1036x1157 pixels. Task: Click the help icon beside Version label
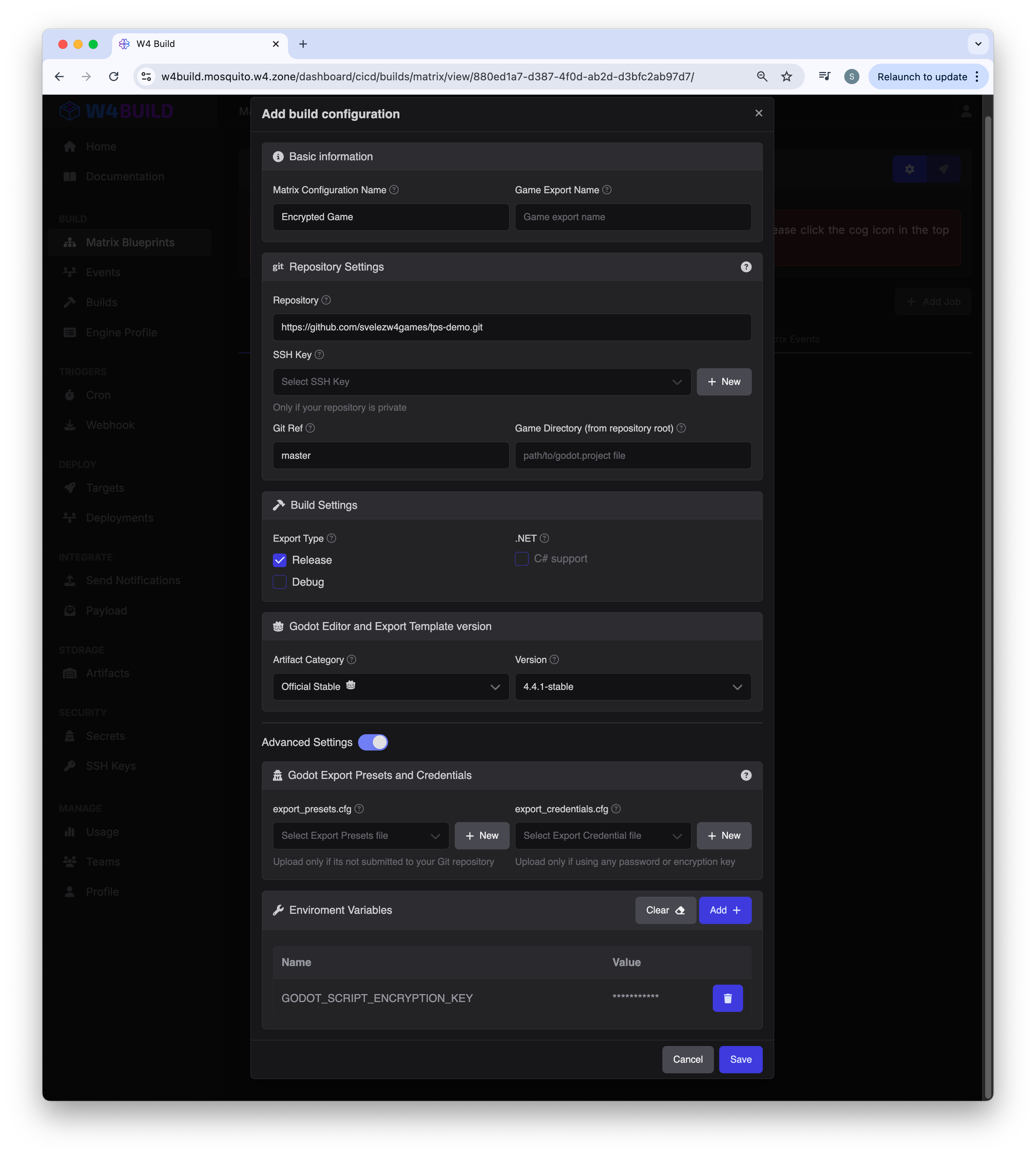554,660
